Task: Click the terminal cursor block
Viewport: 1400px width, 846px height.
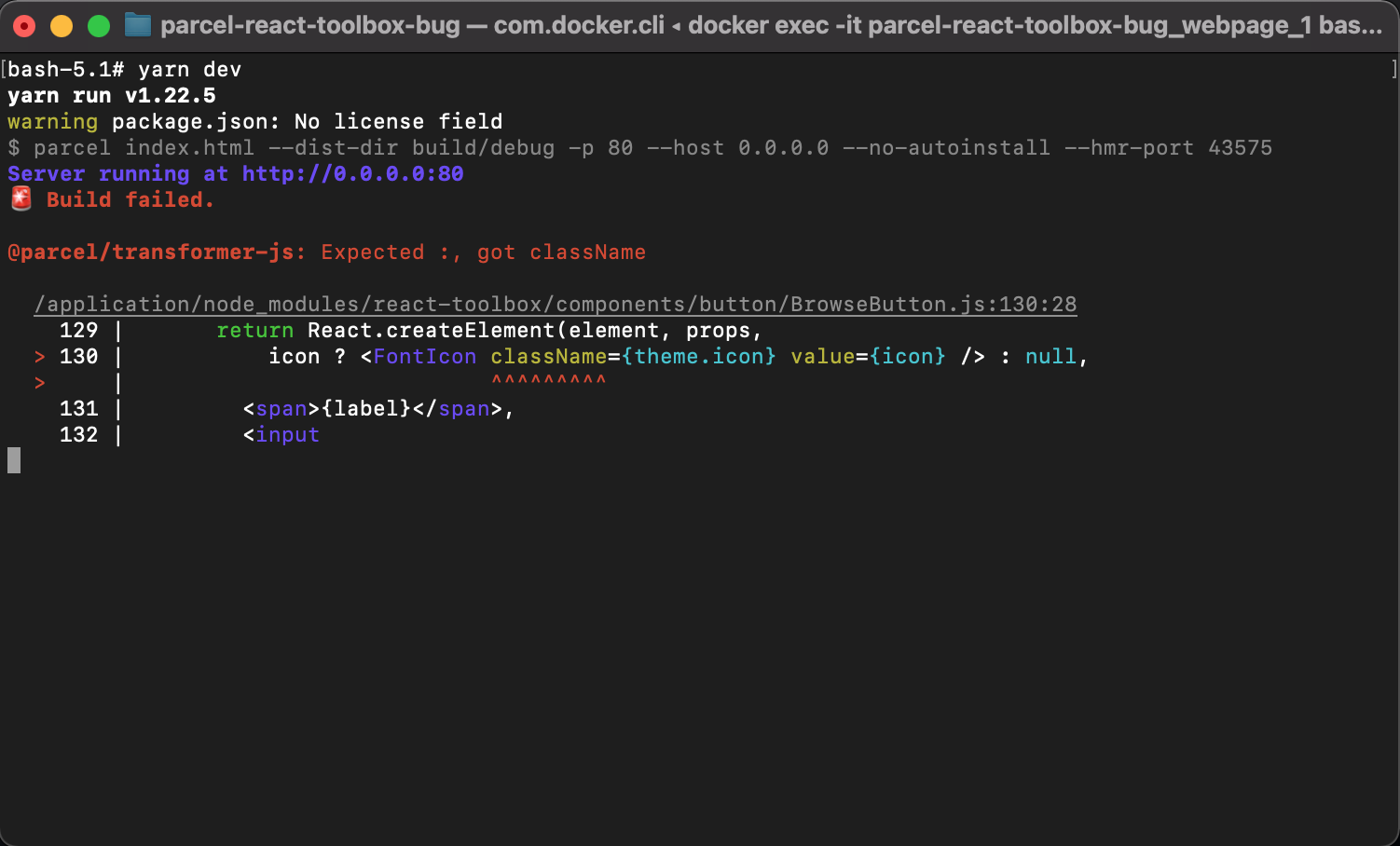Action: click(x=13, y=459)
